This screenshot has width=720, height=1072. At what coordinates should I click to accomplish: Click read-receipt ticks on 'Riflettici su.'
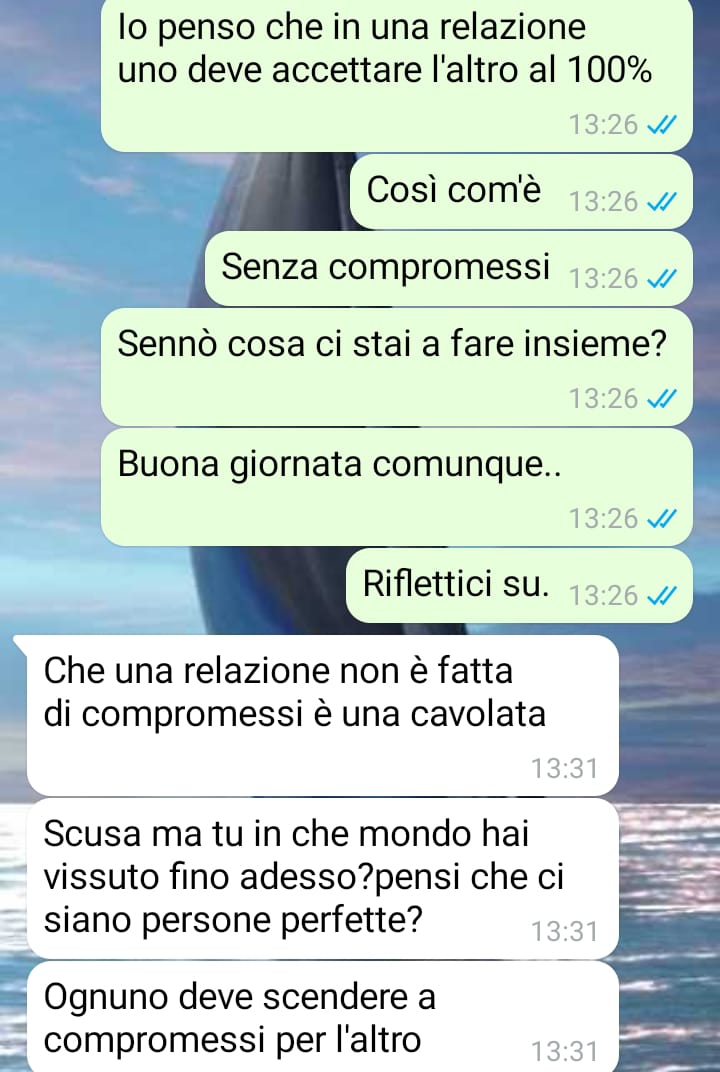pyautogui.click(x=661, y=595)
